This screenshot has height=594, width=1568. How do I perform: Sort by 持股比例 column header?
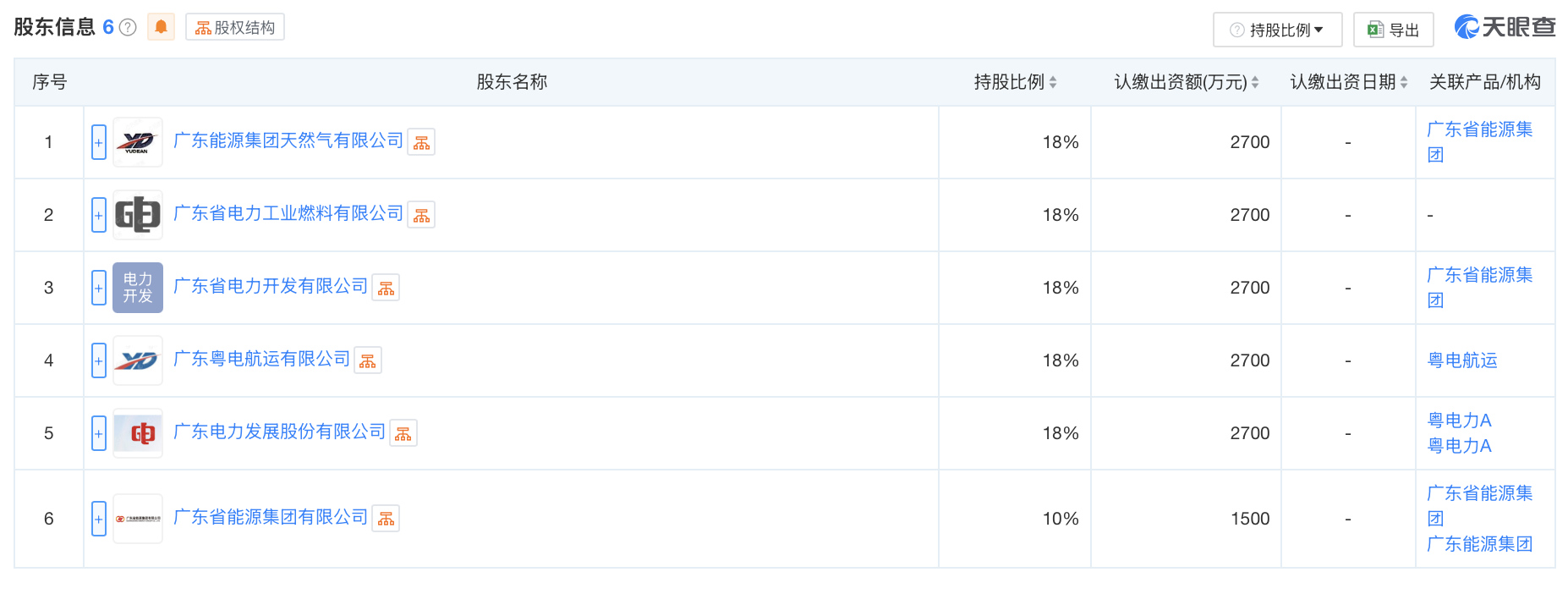(x=1015, y=82)
